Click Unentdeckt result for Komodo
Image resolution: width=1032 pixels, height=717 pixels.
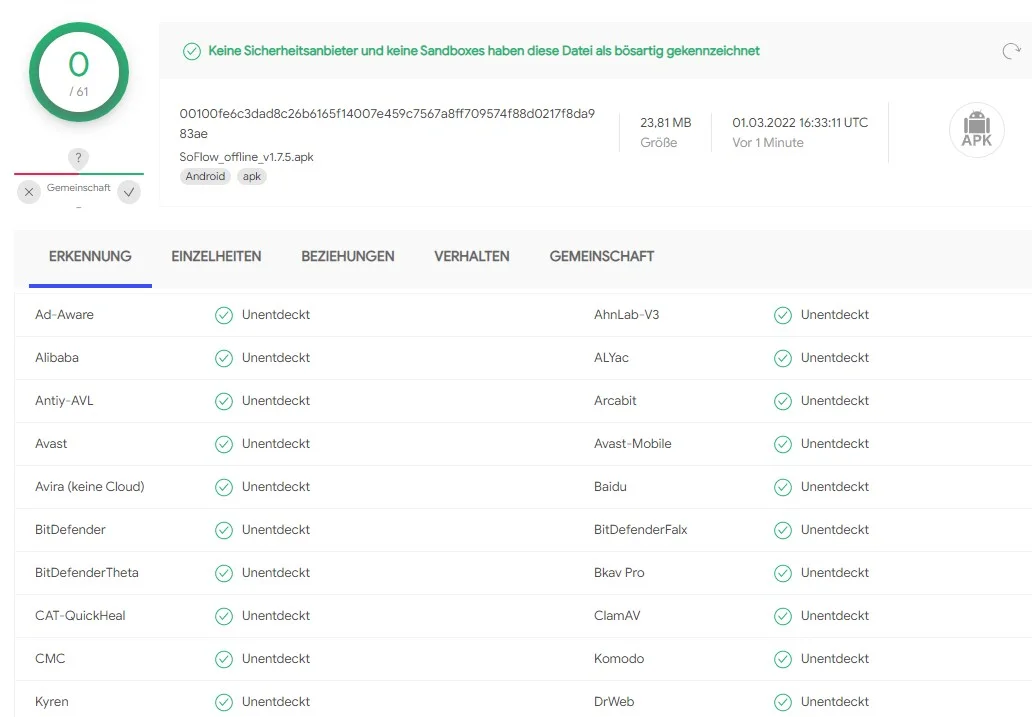pos(835,658)
